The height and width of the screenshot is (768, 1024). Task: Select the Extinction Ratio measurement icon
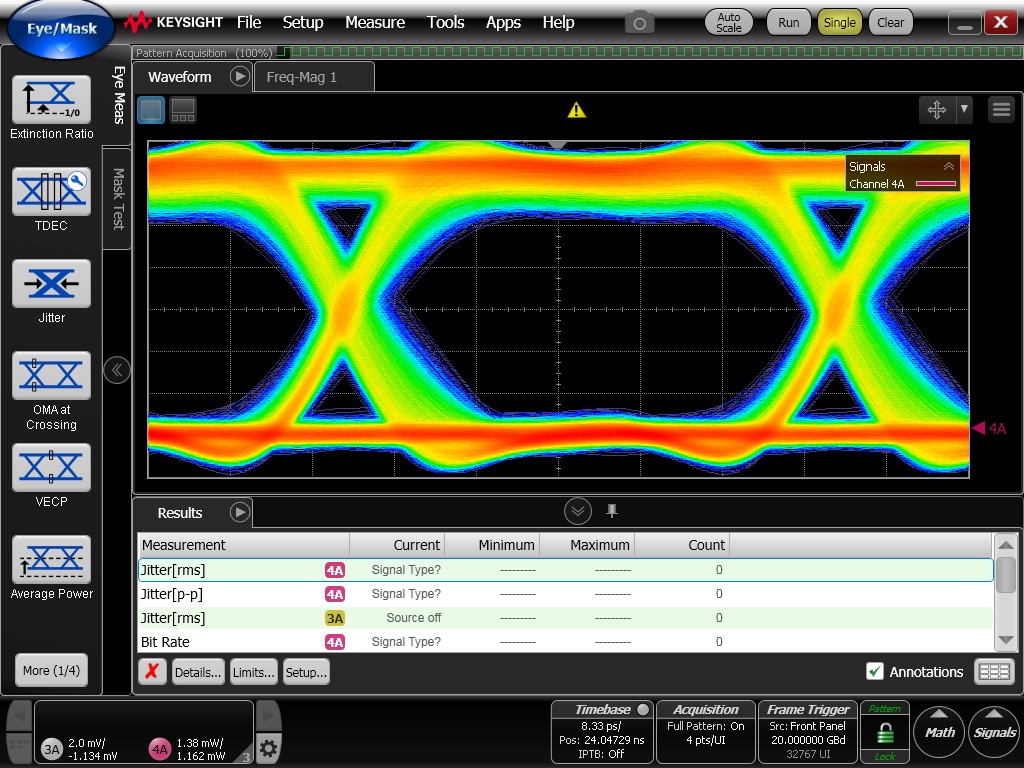pos(51,98)
